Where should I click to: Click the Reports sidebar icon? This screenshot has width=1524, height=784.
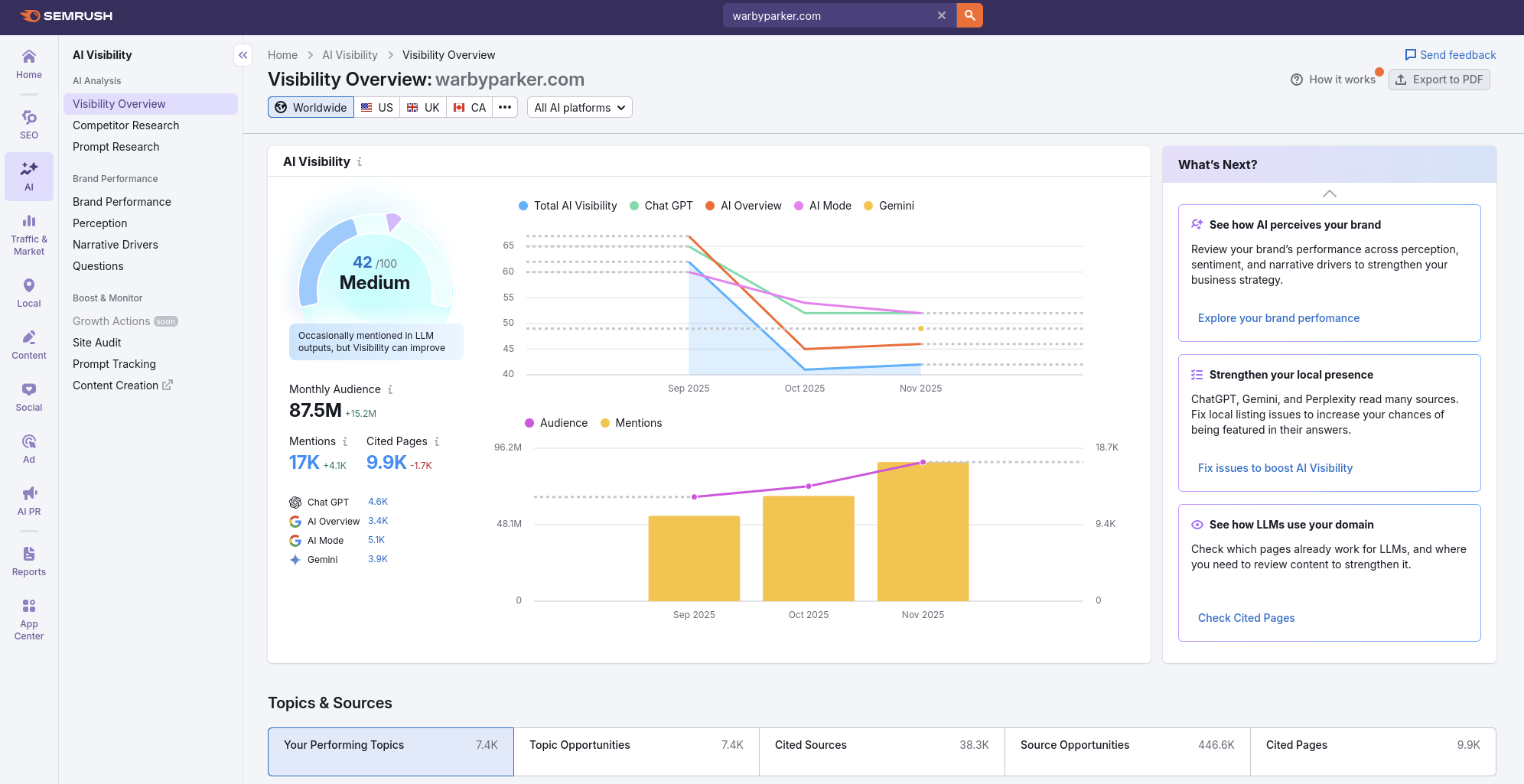click(x=29, y=561)
